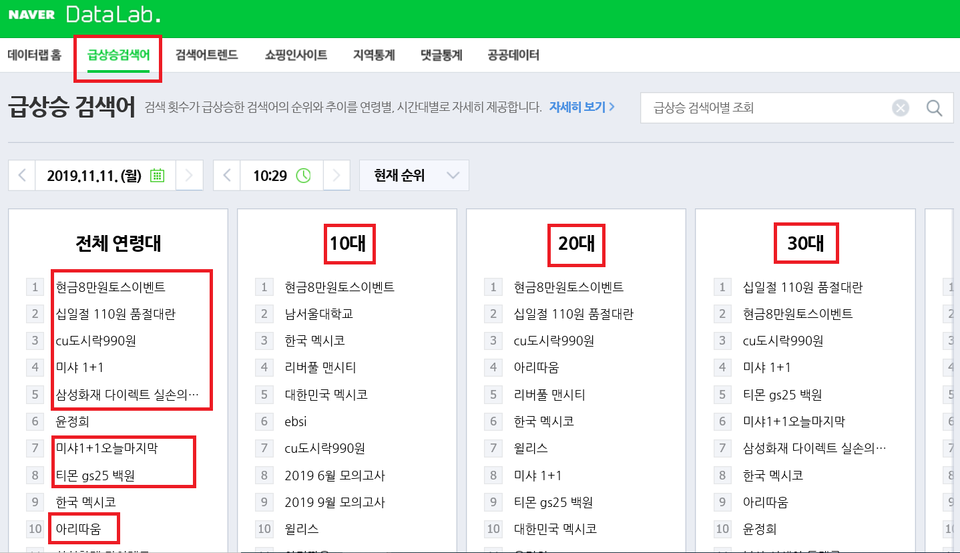Open 2019 9월 모의고사 in 10대 list
Image resolution: width=960 pixels, height=553 pixels.
pos(334,502)
